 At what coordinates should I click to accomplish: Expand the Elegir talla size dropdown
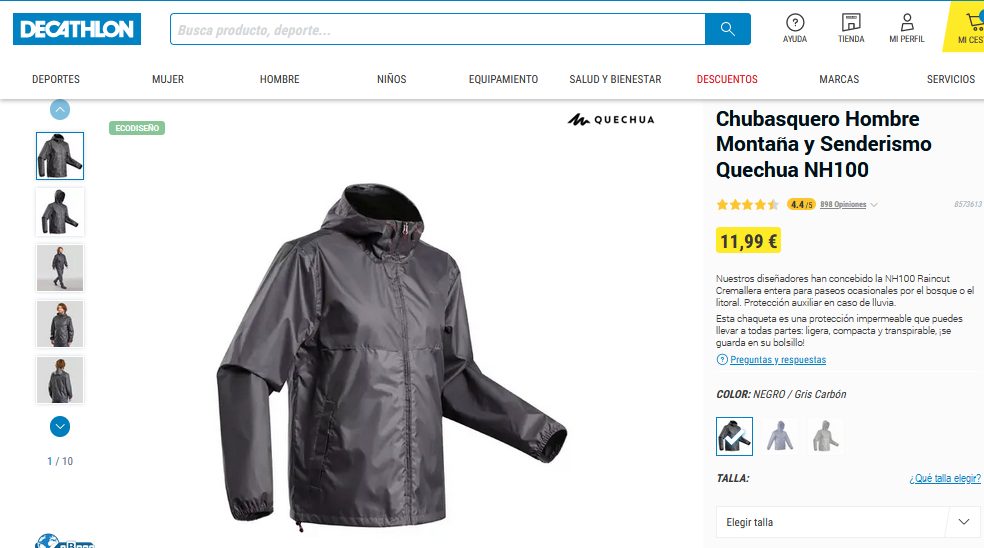pos(847,522)
